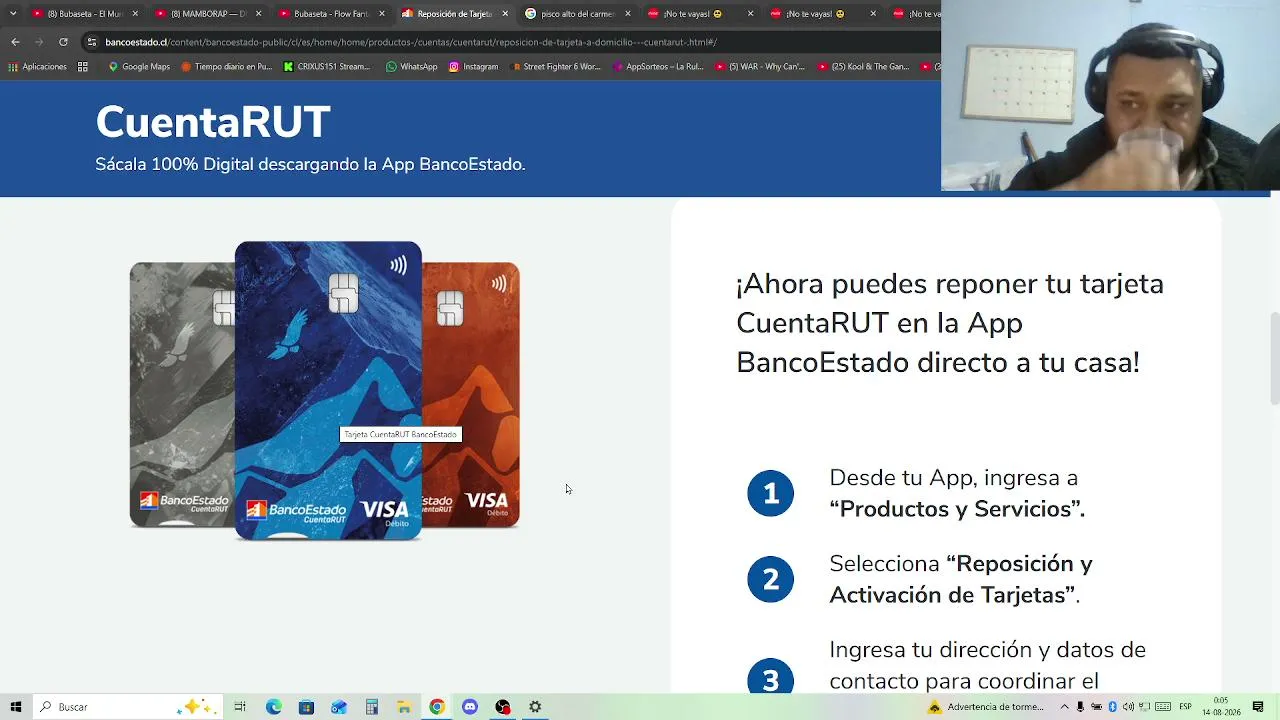Open File Explorer from the taskbar
This screenshot has width=1280, height=720.
[404, 707]
